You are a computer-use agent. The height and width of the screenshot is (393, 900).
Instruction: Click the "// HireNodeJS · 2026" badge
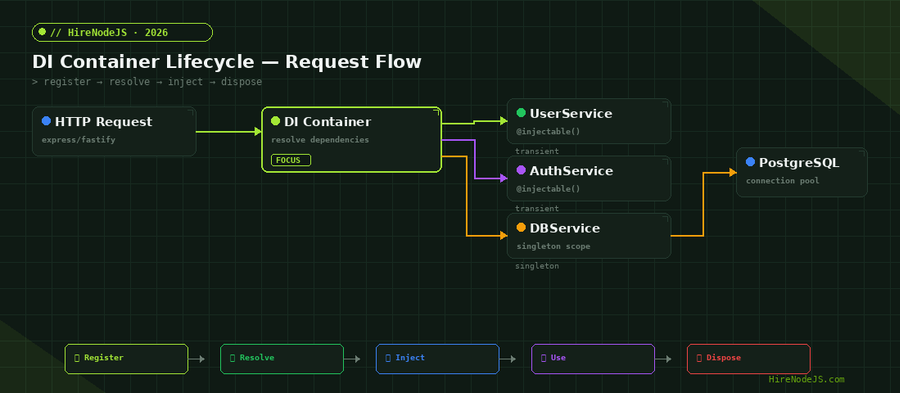click(x=122, y=32)
